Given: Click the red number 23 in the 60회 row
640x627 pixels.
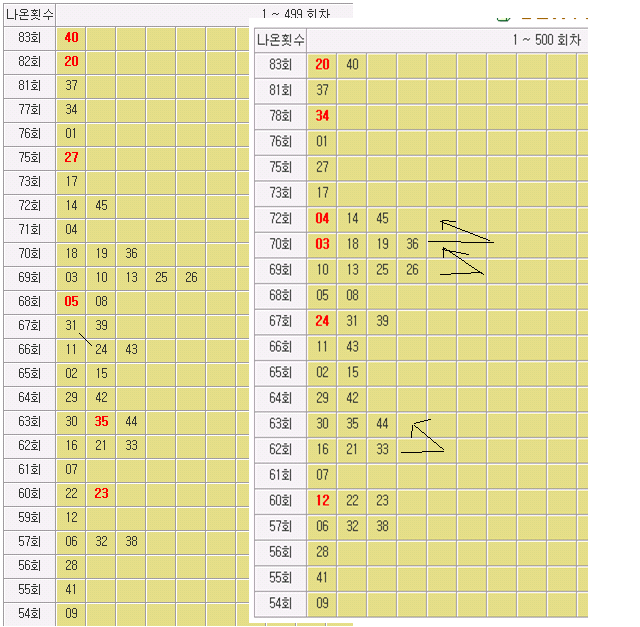Looking at the screenshot, I should click(x=101, y=493).
